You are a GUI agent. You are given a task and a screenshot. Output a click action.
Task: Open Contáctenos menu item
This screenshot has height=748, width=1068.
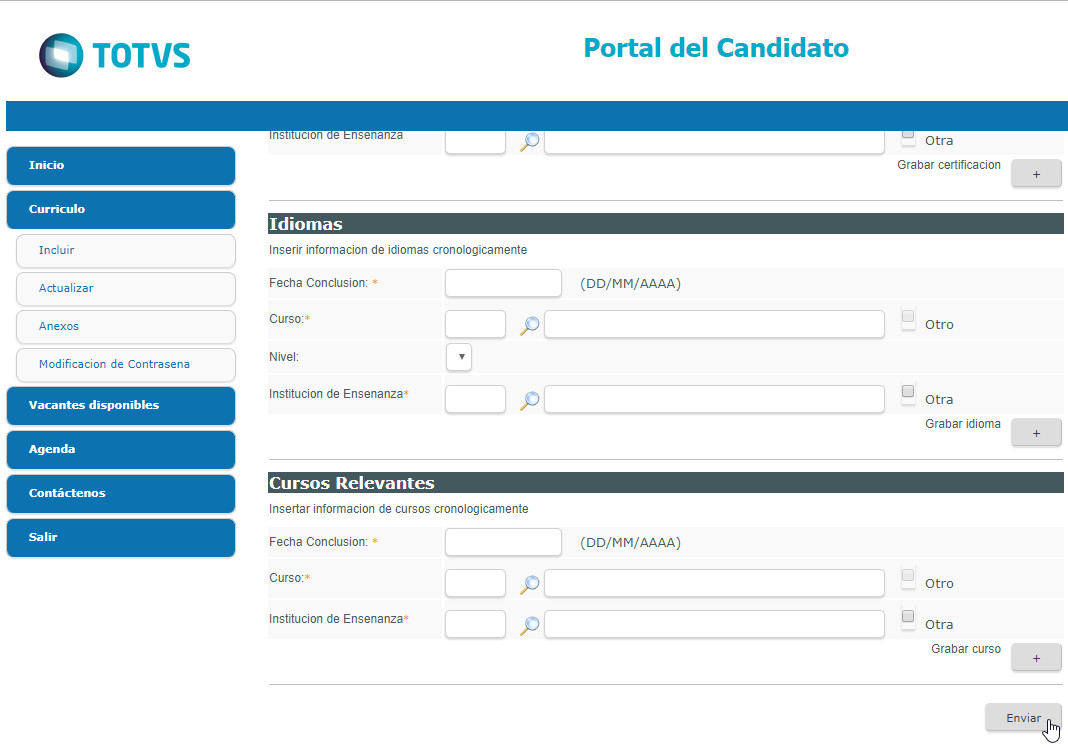point(121,494)
